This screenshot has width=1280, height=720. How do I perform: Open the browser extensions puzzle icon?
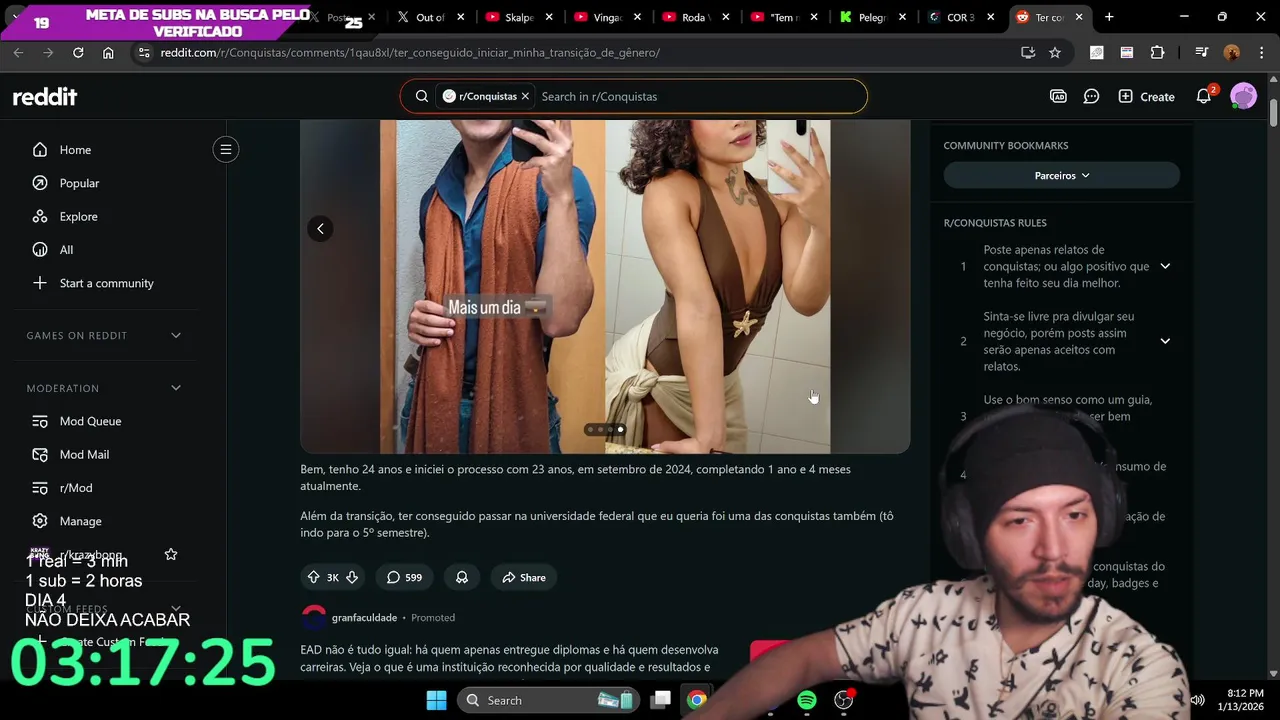pyautogui.click(x=1158, y=53)
